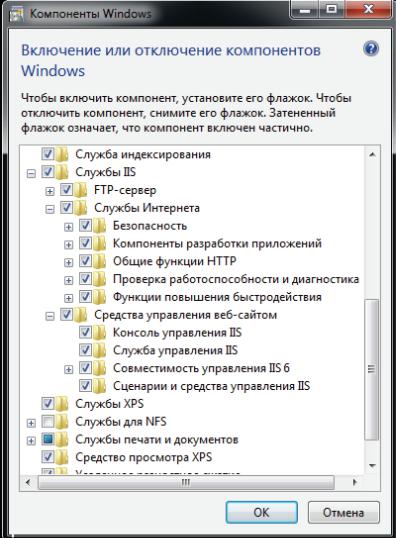The image size is (396, 538).
Task: Select the Службы печати и документов label
Action: (x=156, y=440)
